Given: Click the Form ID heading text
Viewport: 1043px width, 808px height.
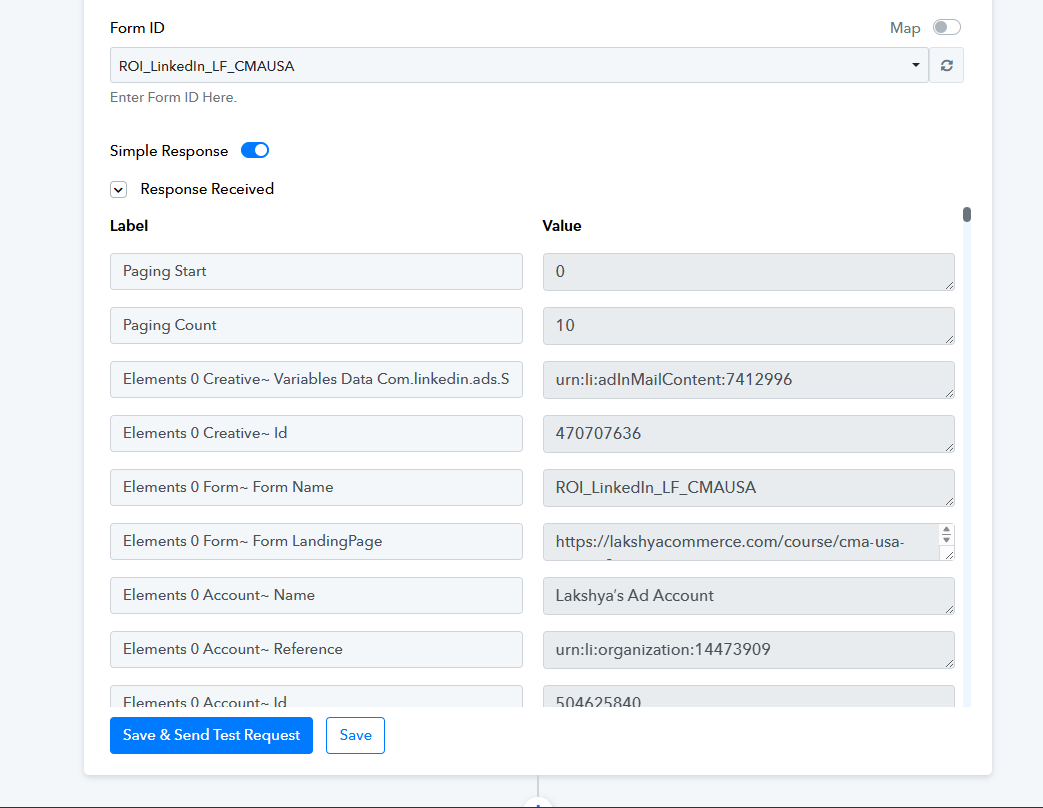Looking at the screenshot, I should tap(137, 28).
